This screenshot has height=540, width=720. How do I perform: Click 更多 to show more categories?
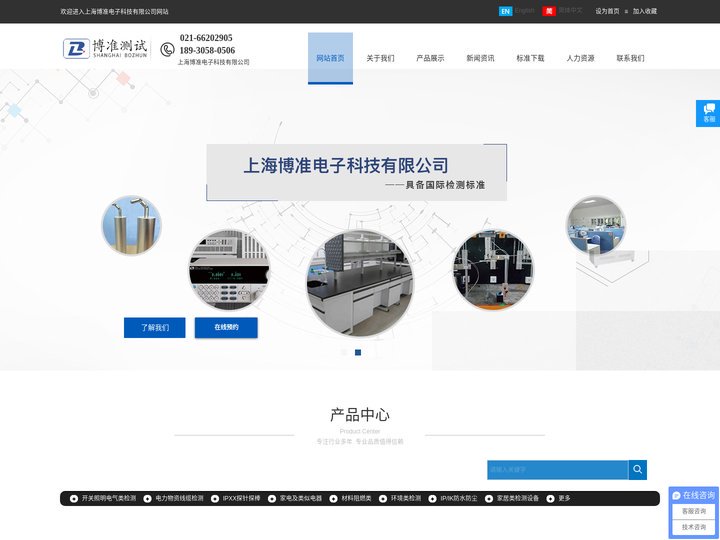564,498
